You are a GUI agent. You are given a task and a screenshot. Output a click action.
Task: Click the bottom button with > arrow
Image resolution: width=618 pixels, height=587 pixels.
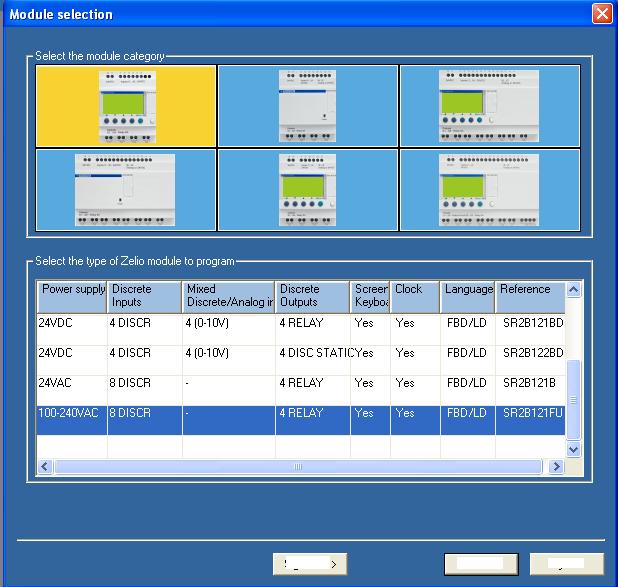pos(310,564)
